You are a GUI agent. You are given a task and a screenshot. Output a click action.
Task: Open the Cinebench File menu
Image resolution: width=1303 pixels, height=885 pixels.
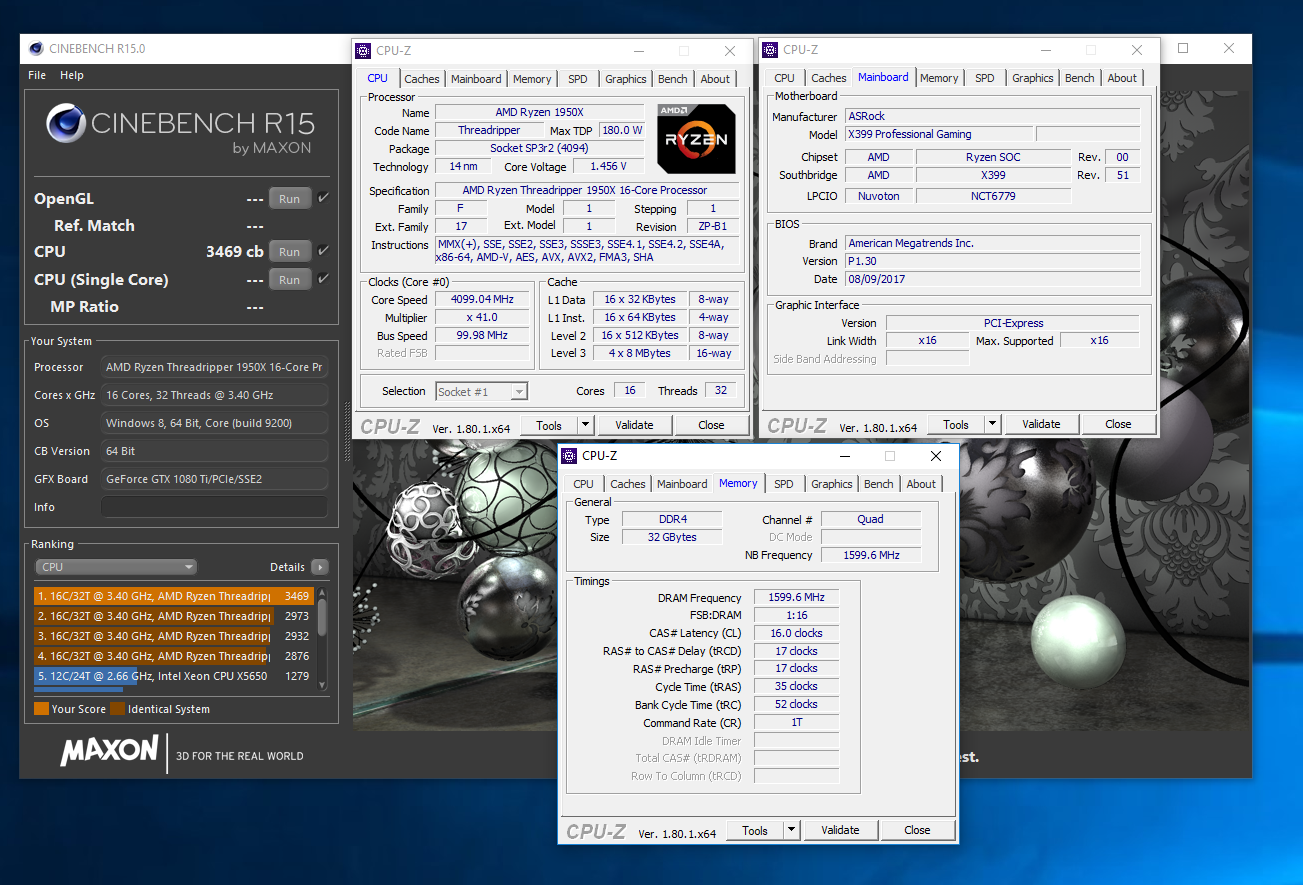tap(37, 75)
